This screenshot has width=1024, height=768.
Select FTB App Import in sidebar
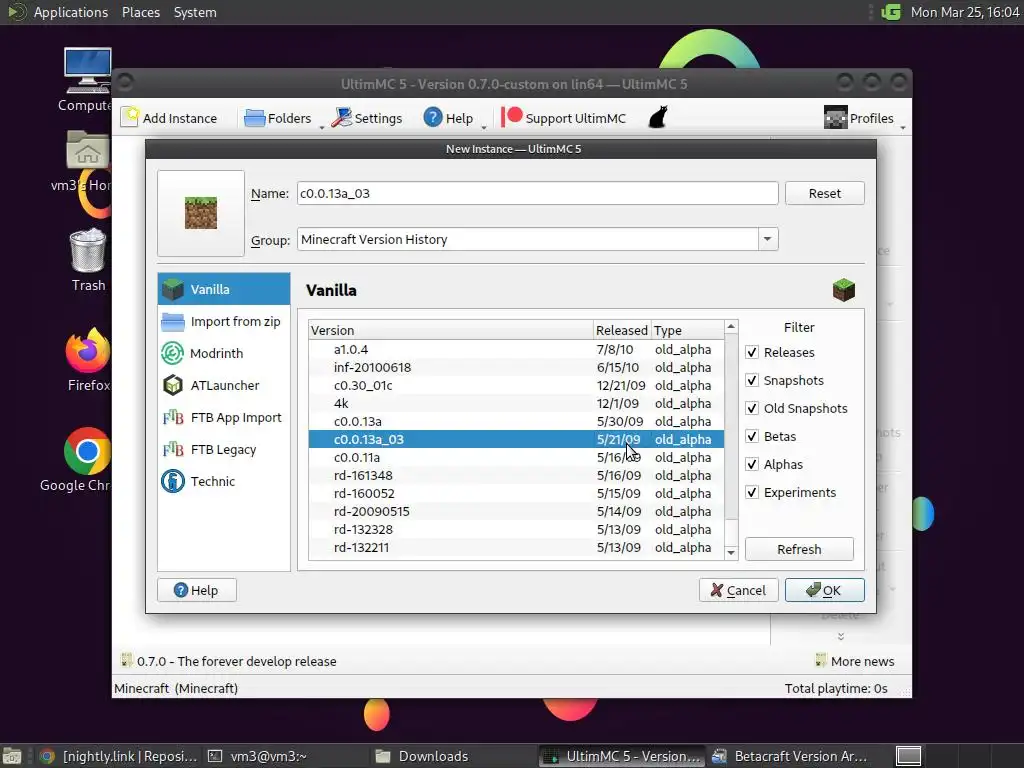(x=224, y=417)
